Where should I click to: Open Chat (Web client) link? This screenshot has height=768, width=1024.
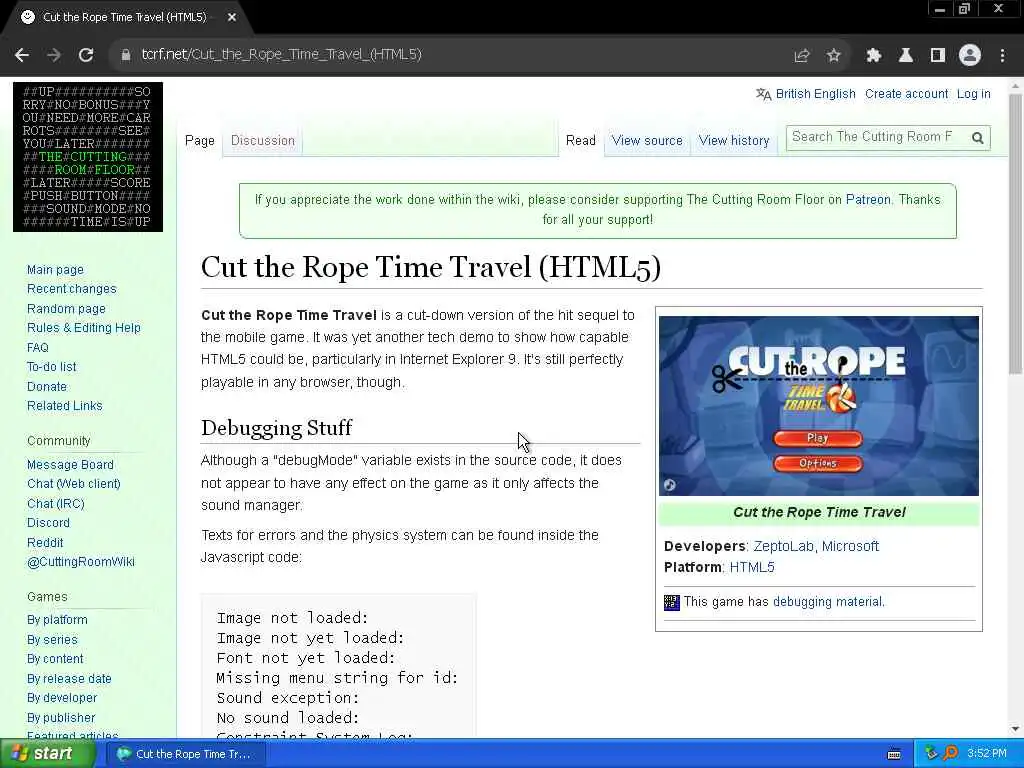point(74,484)
